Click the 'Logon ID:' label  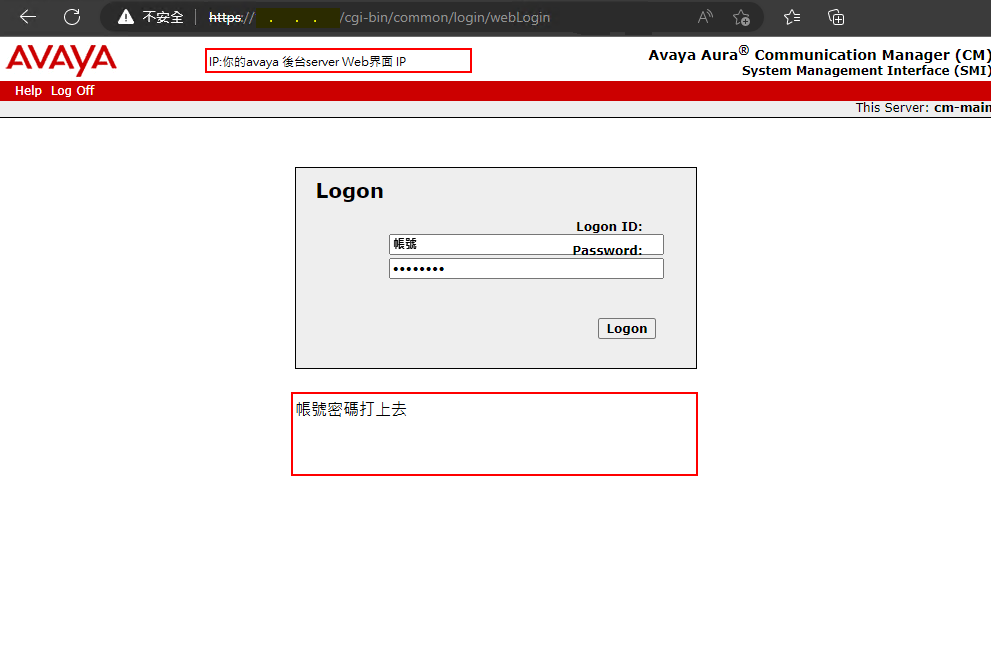[609, 226]
